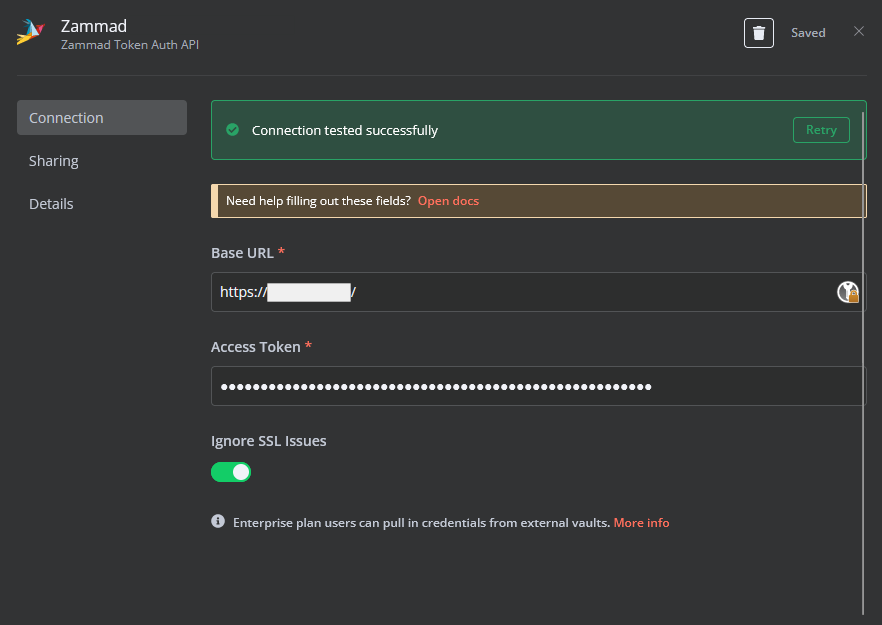Delete credential with the trash icon
The height and width of the screenshot is (625, 882).
tap(758, 33)
